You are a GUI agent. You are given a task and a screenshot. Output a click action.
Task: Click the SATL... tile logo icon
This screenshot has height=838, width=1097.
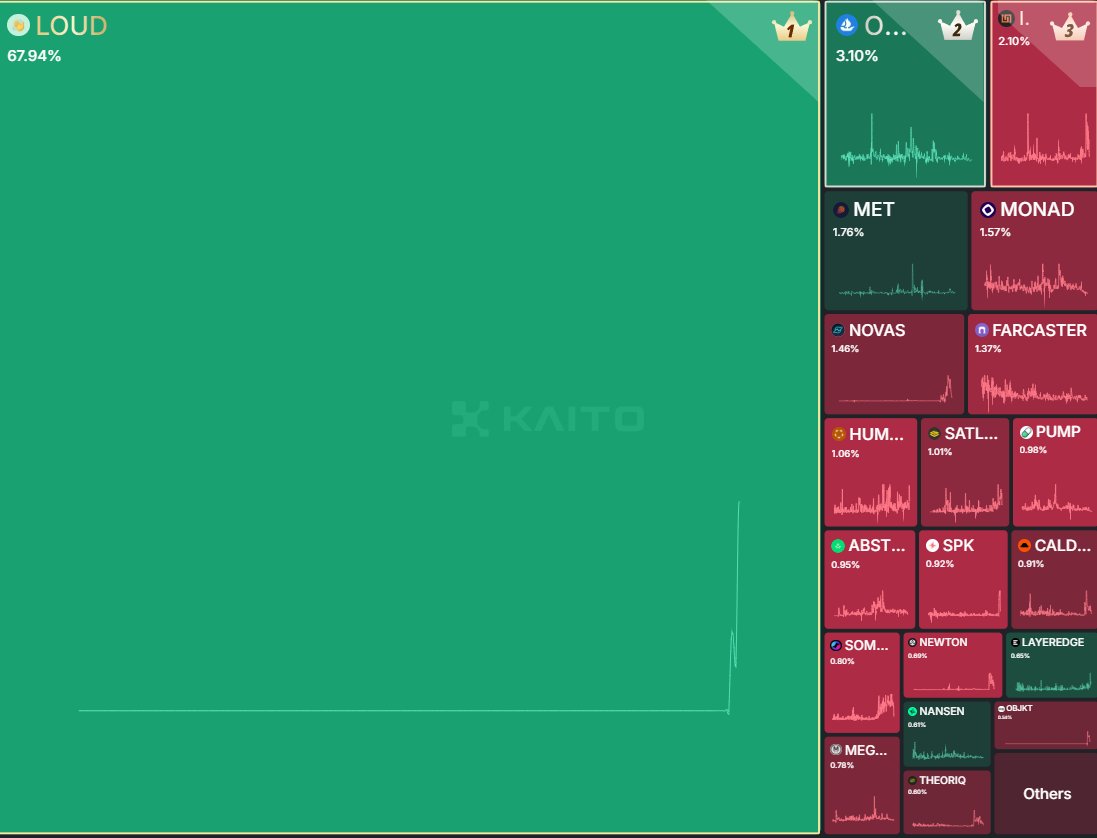(x=934, y=434)
